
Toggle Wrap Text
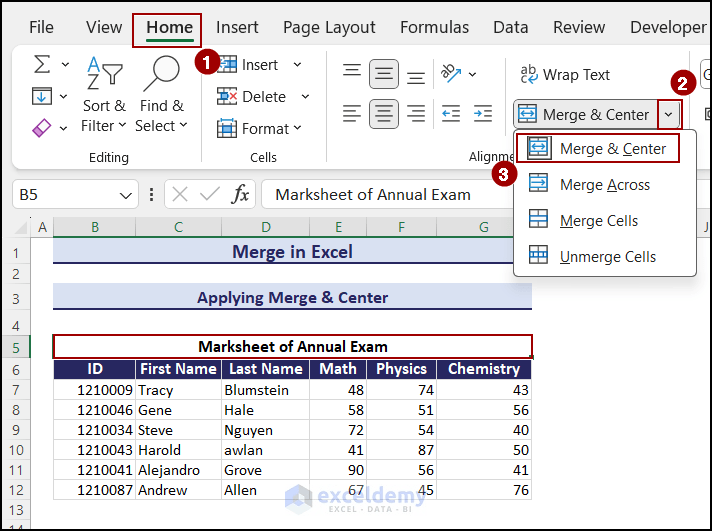[565, 74]
